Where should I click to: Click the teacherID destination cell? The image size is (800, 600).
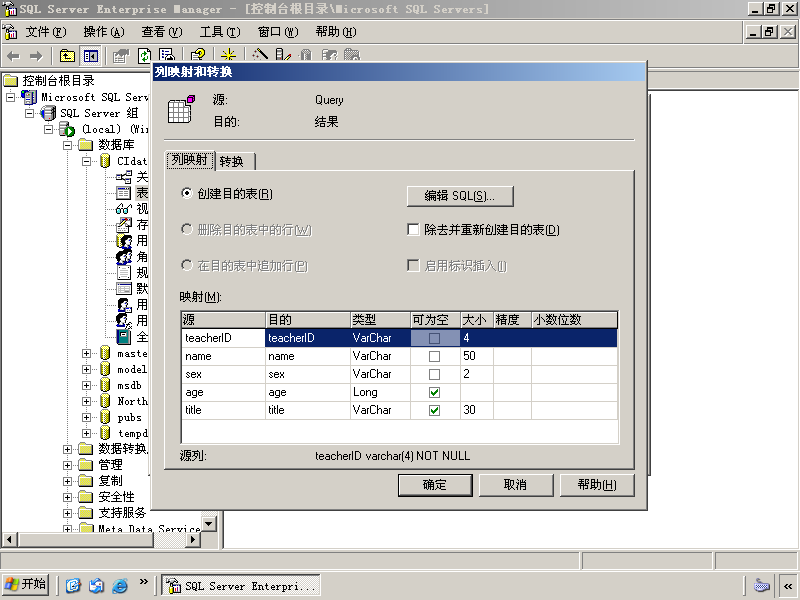pos(307,338)
